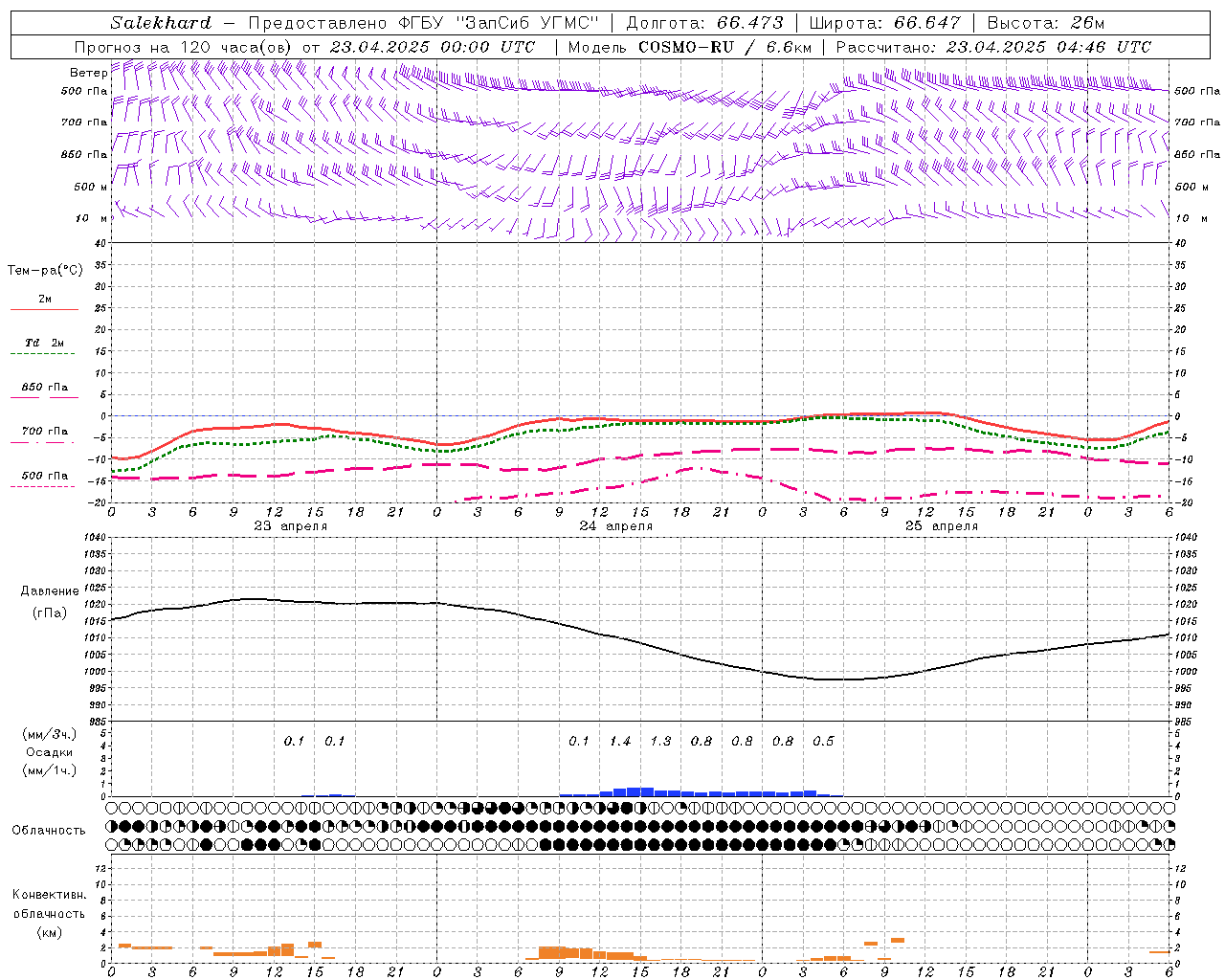
Task: Click the Salekhard station title
Action: coord(161,23)
